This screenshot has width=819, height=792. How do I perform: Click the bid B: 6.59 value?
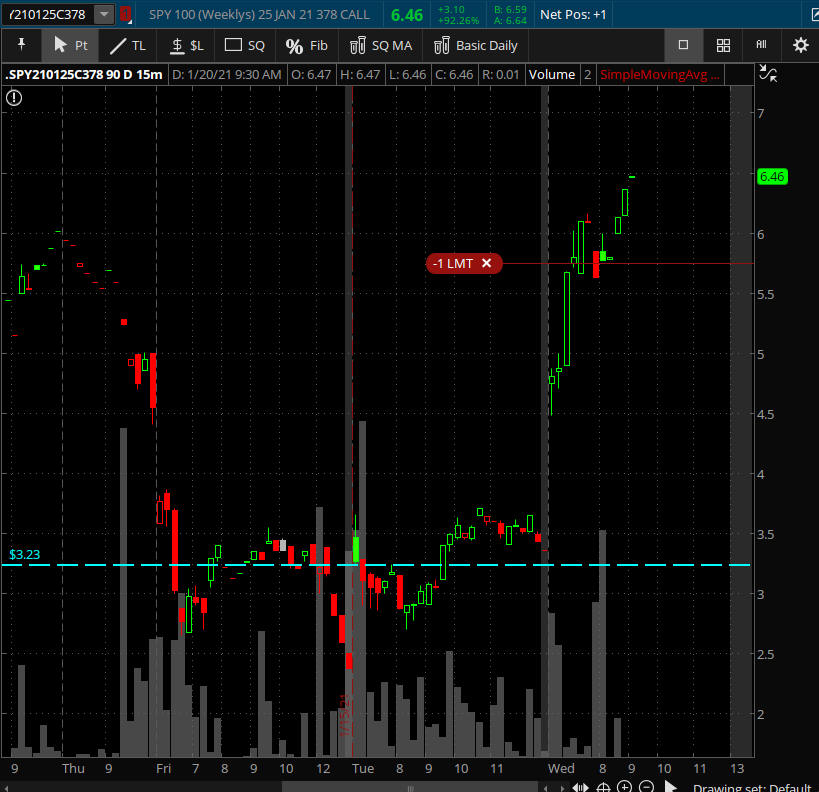[510, 9]
